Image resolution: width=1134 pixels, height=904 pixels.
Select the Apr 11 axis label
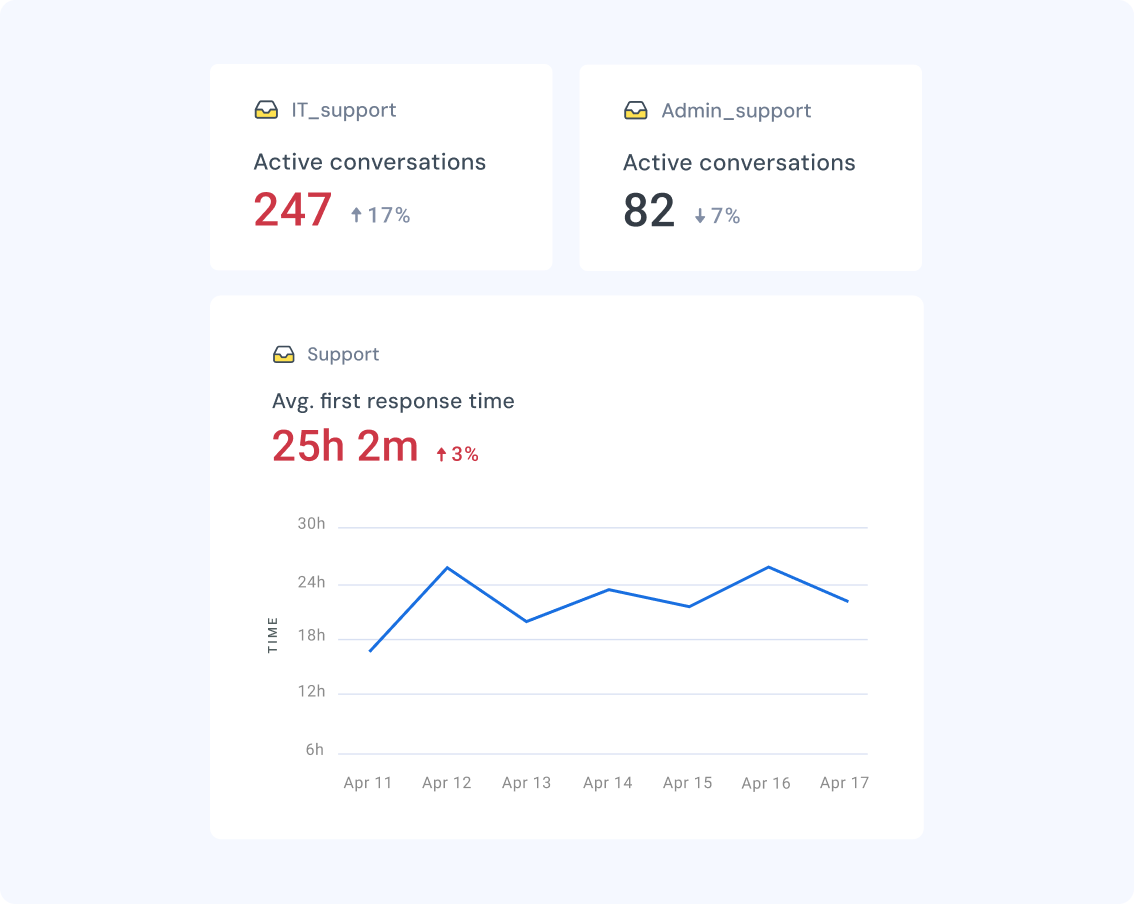(367, 783)
